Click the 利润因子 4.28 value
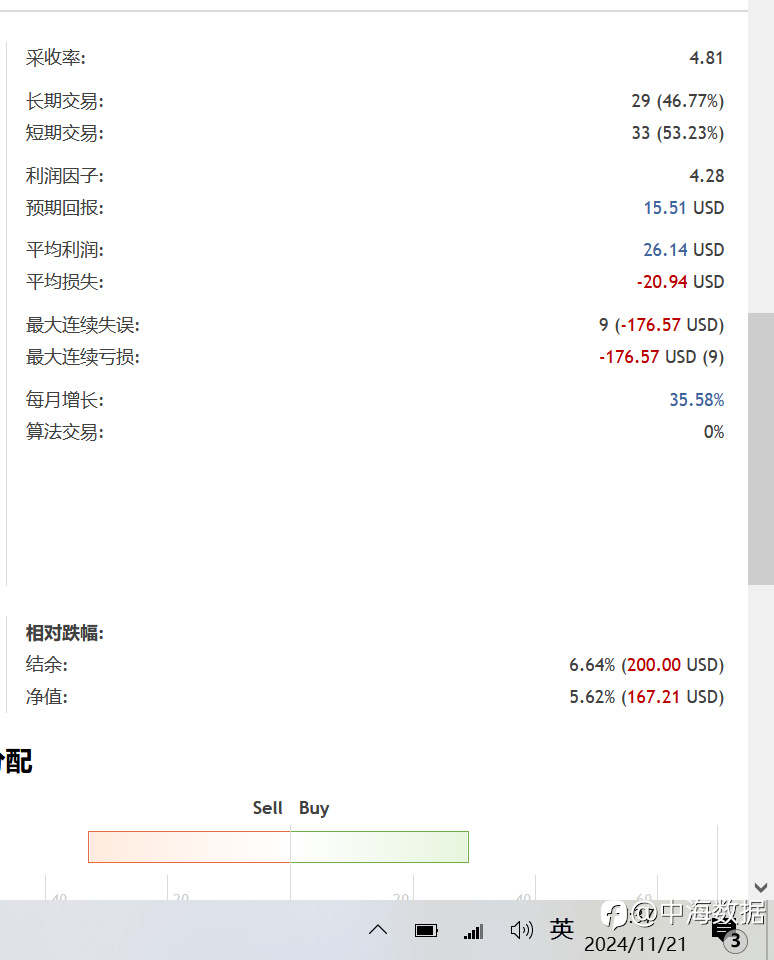Screen dimensions: 774x960 (x=707, y=176)
